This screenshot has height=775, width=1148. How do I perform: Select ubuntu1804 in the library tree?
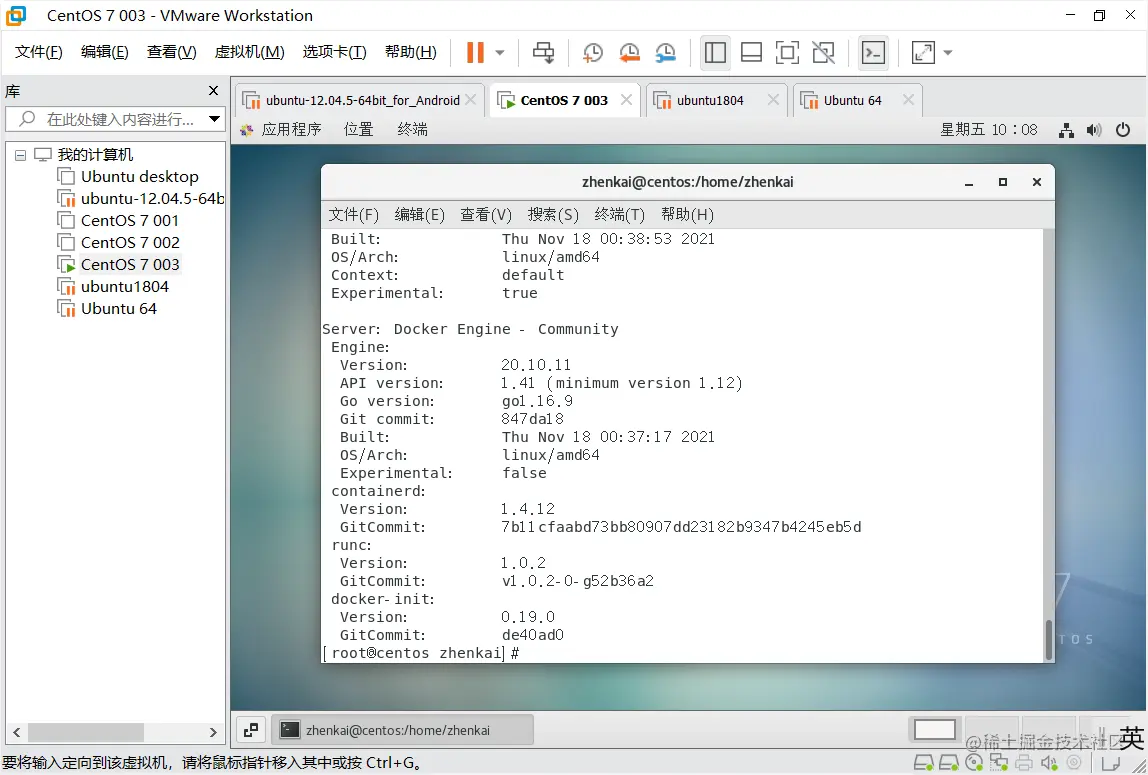(113, 286)
